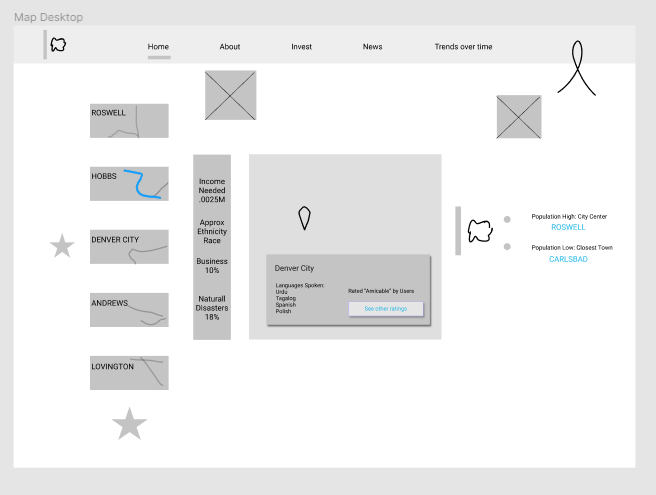
Task: Click the Polish language entry
Action: click(283, 311)
